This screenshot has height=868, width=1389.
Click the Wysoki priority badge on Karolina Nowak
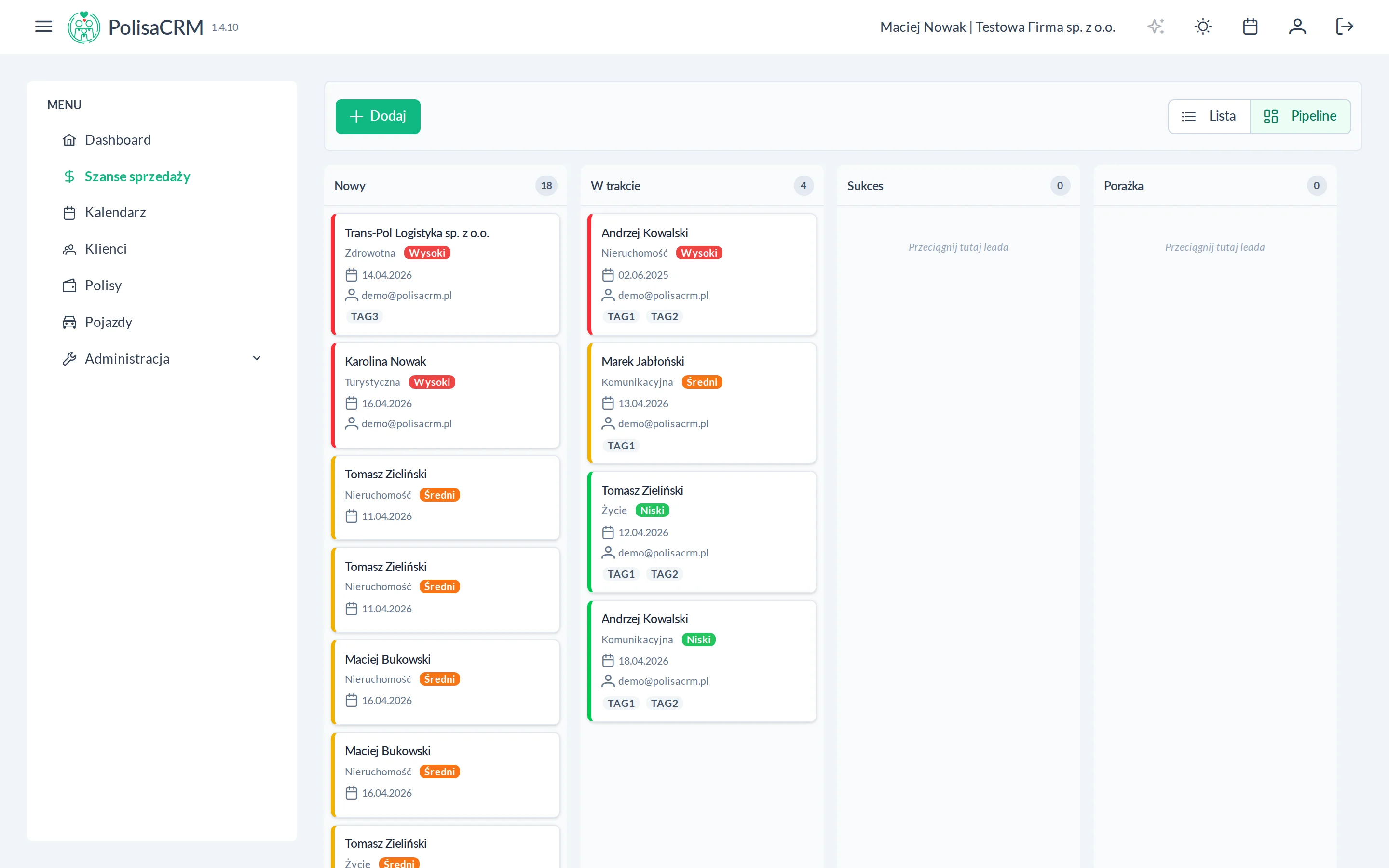(432, 382)
